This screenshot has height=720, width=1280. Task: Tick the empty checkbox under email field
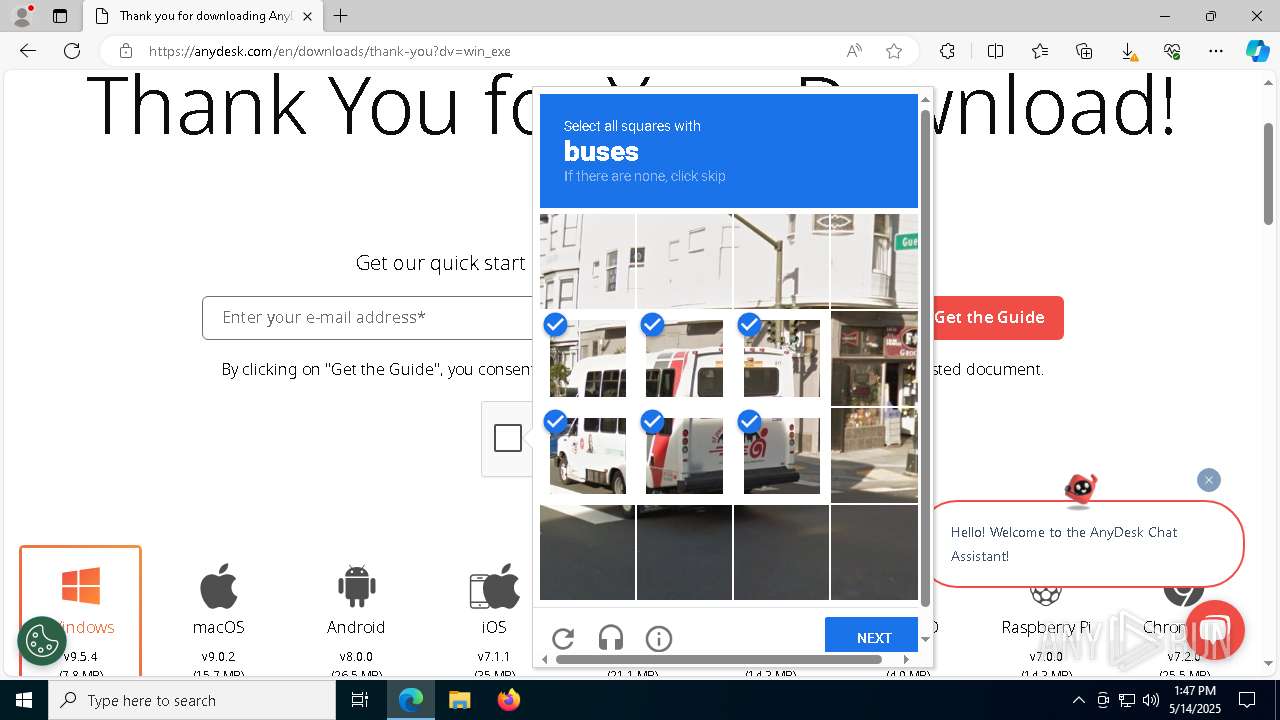point(508,438)
